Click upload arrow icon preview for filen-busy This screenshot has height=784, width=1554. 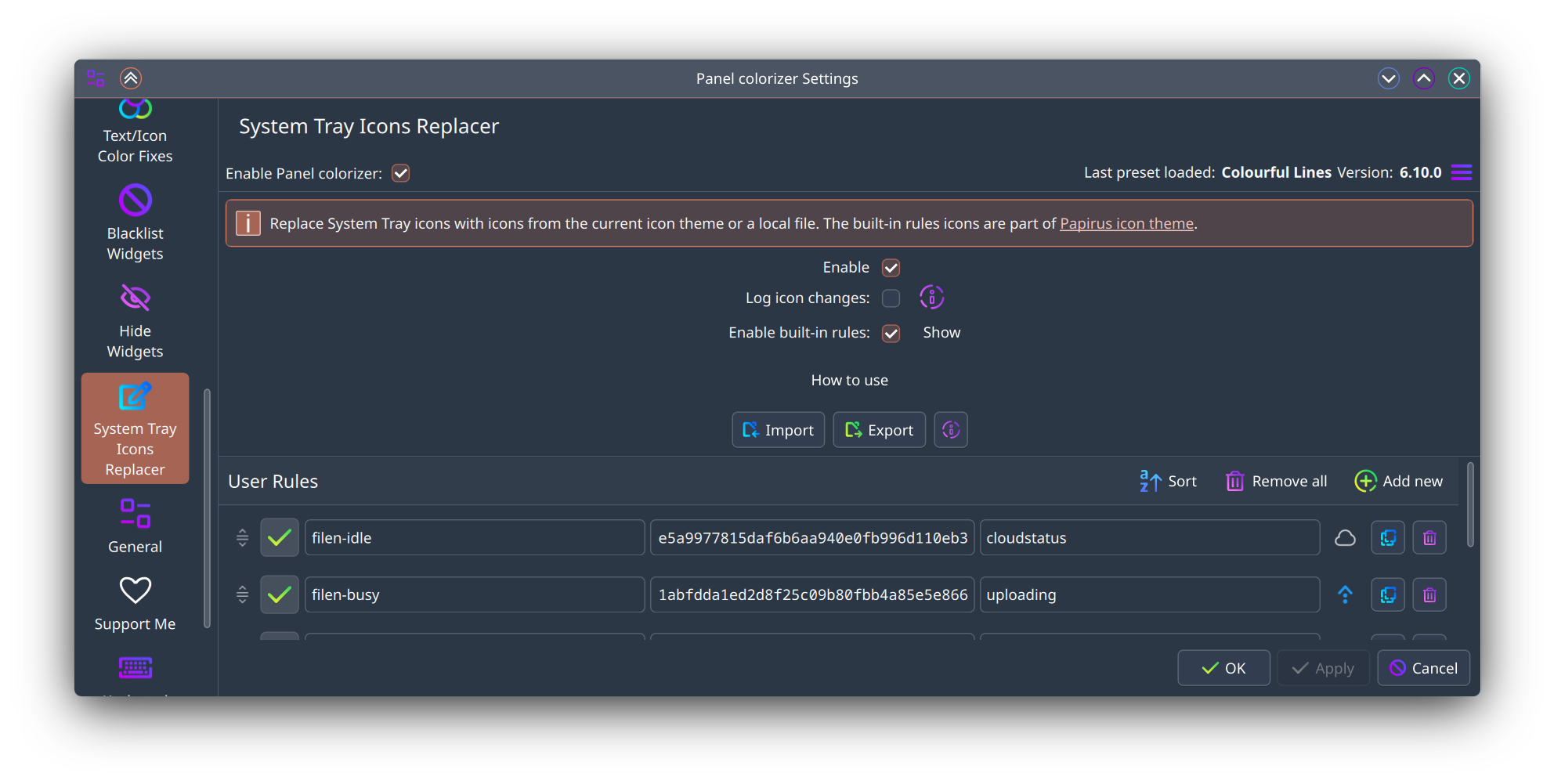click(x=1345, y=594)
